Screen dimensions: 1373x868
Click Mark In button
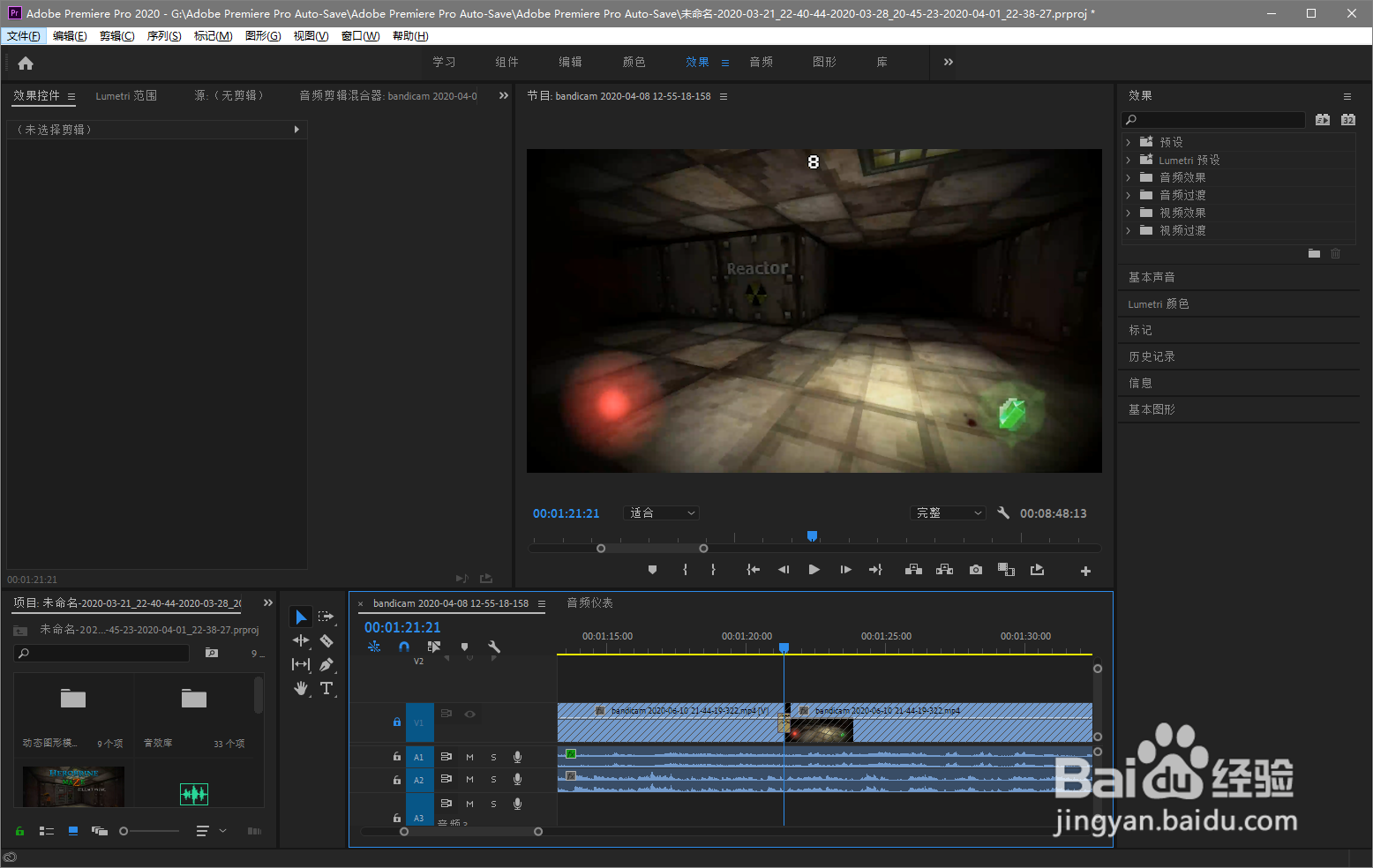685,570
